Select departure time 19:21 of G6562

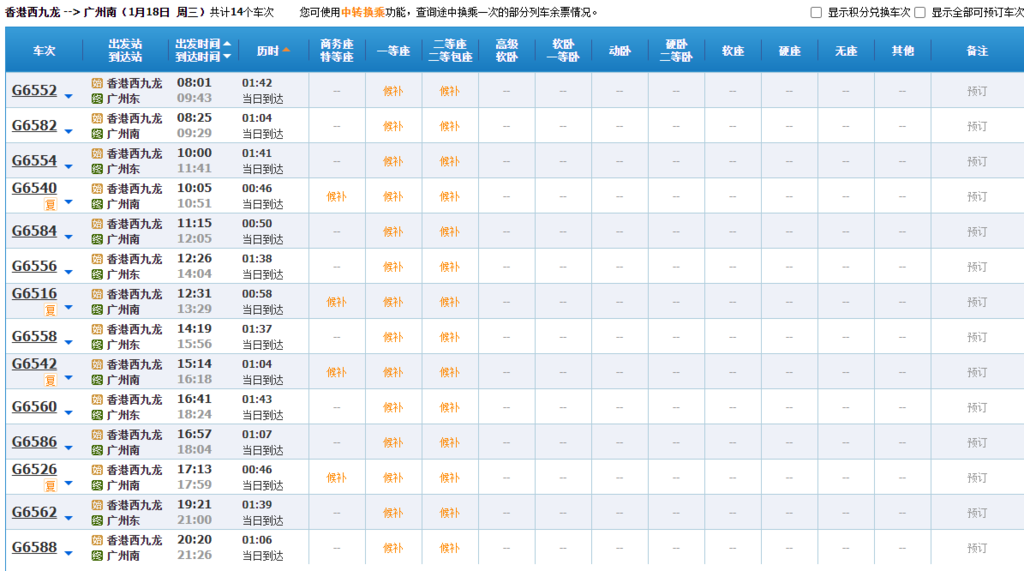(195, 505)
